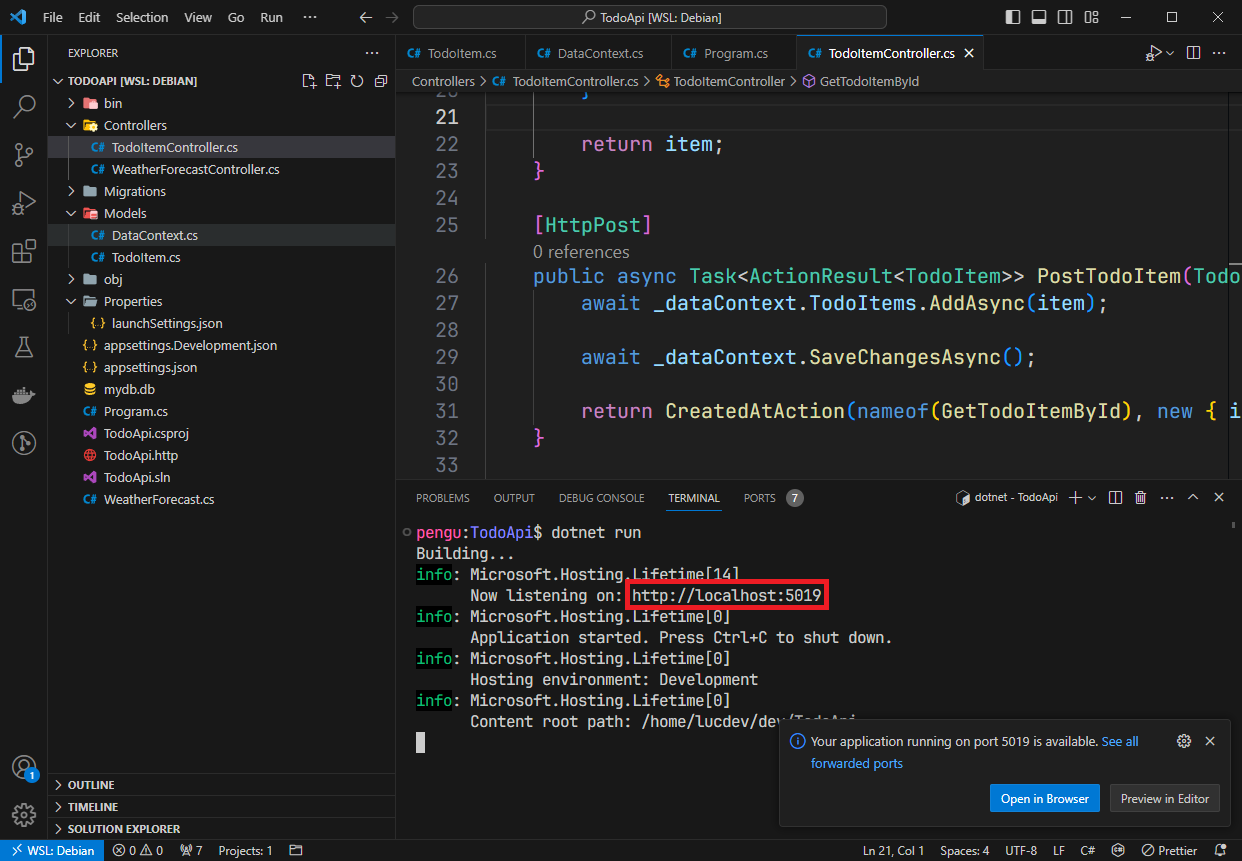Viewport: 1242px width, 861px height.
Task: Toggle the Secondary Side Bar
Action: click(1066, 16)
